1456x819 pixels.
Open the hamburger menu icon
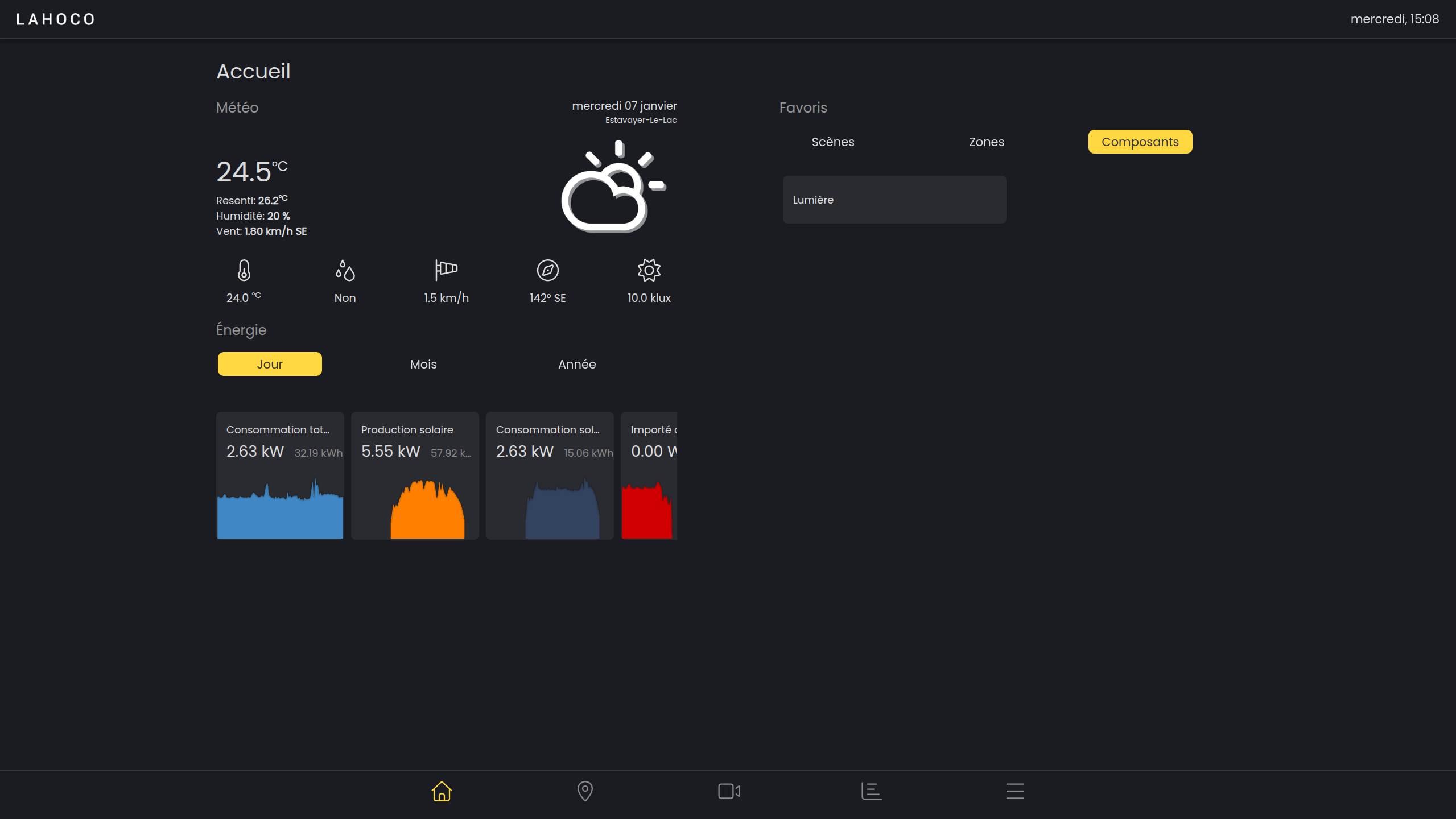(x=1015, y=791)
